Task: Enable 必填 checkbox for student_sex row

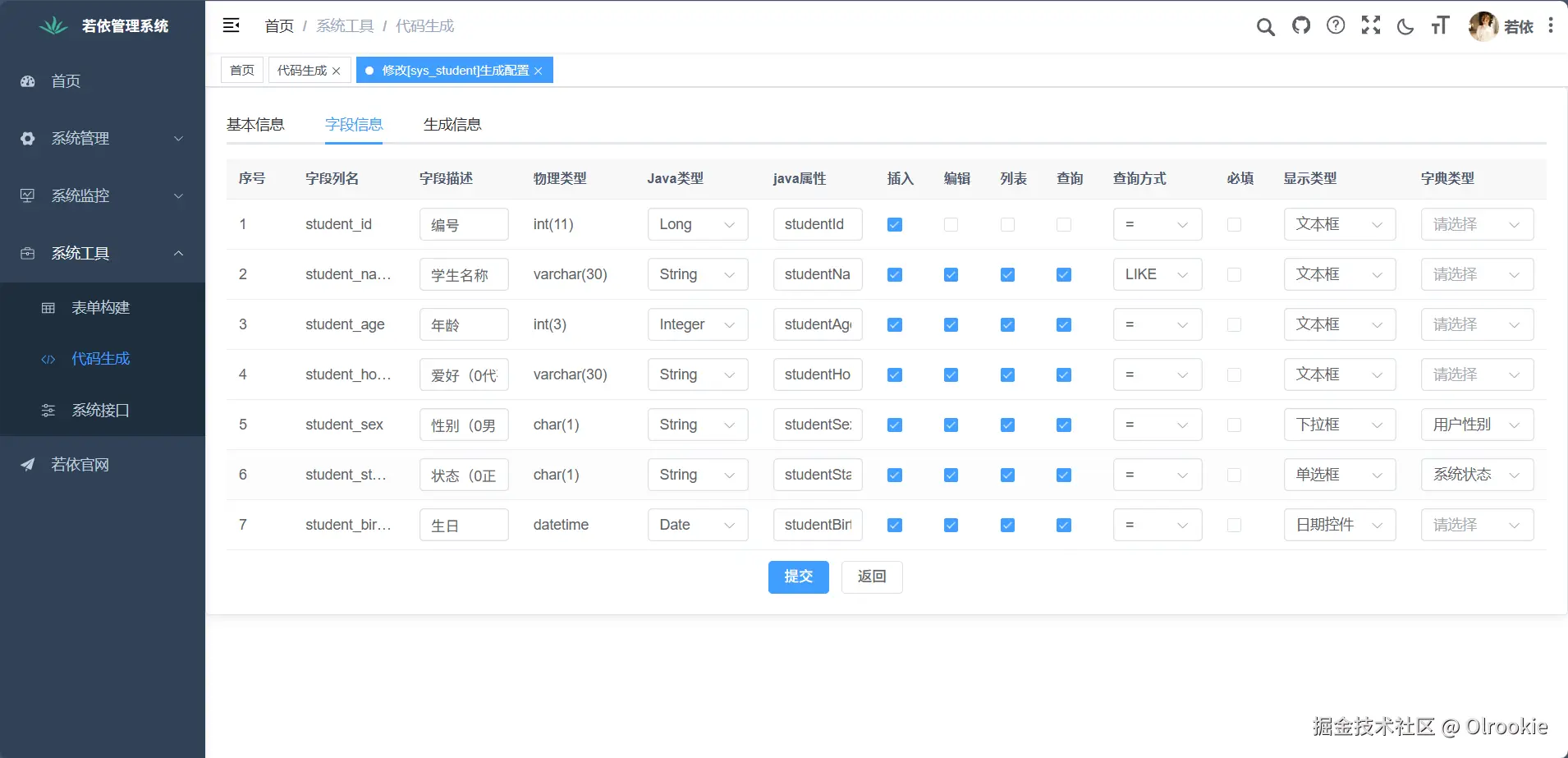Action: pos(1235,425)
